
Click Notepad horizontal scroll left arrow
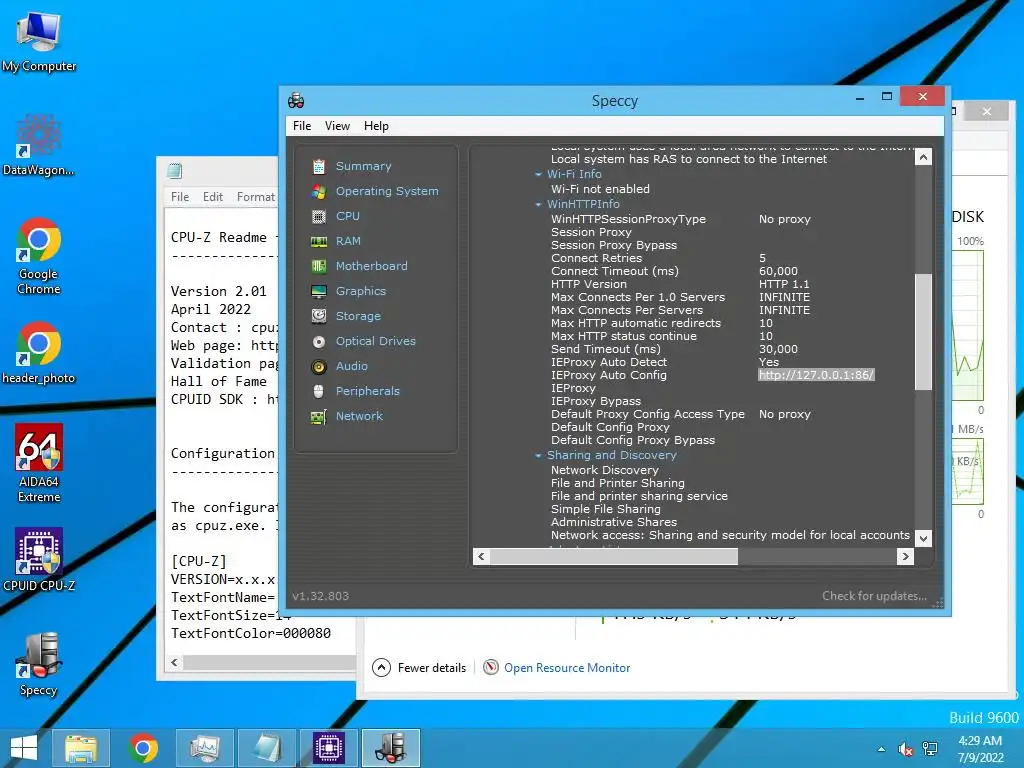click(x=174, y=662)
